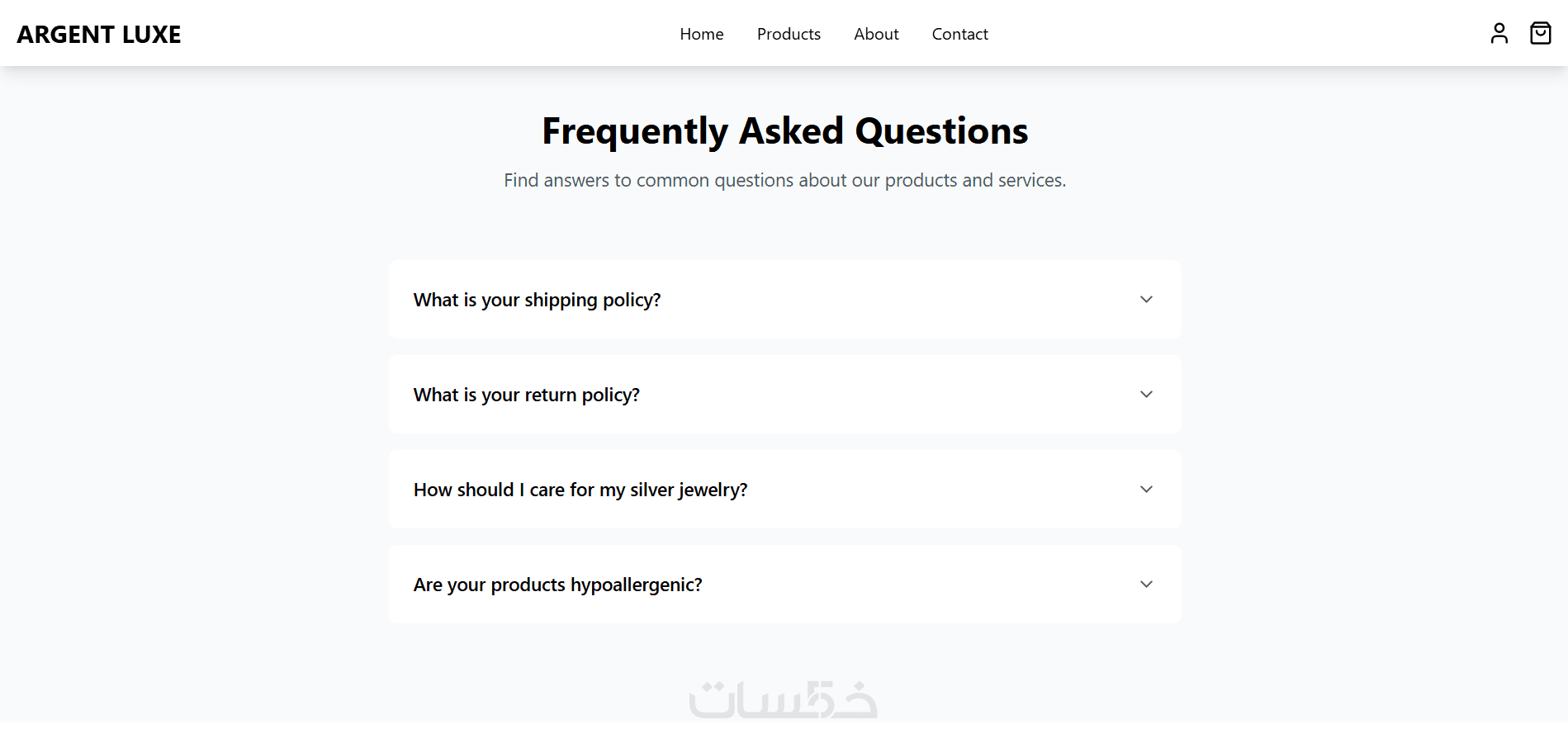The height and width of the screenshot is (734, 1568).
Task: Select Contact in the navigation bar
Action: click(x=959, y=34)
